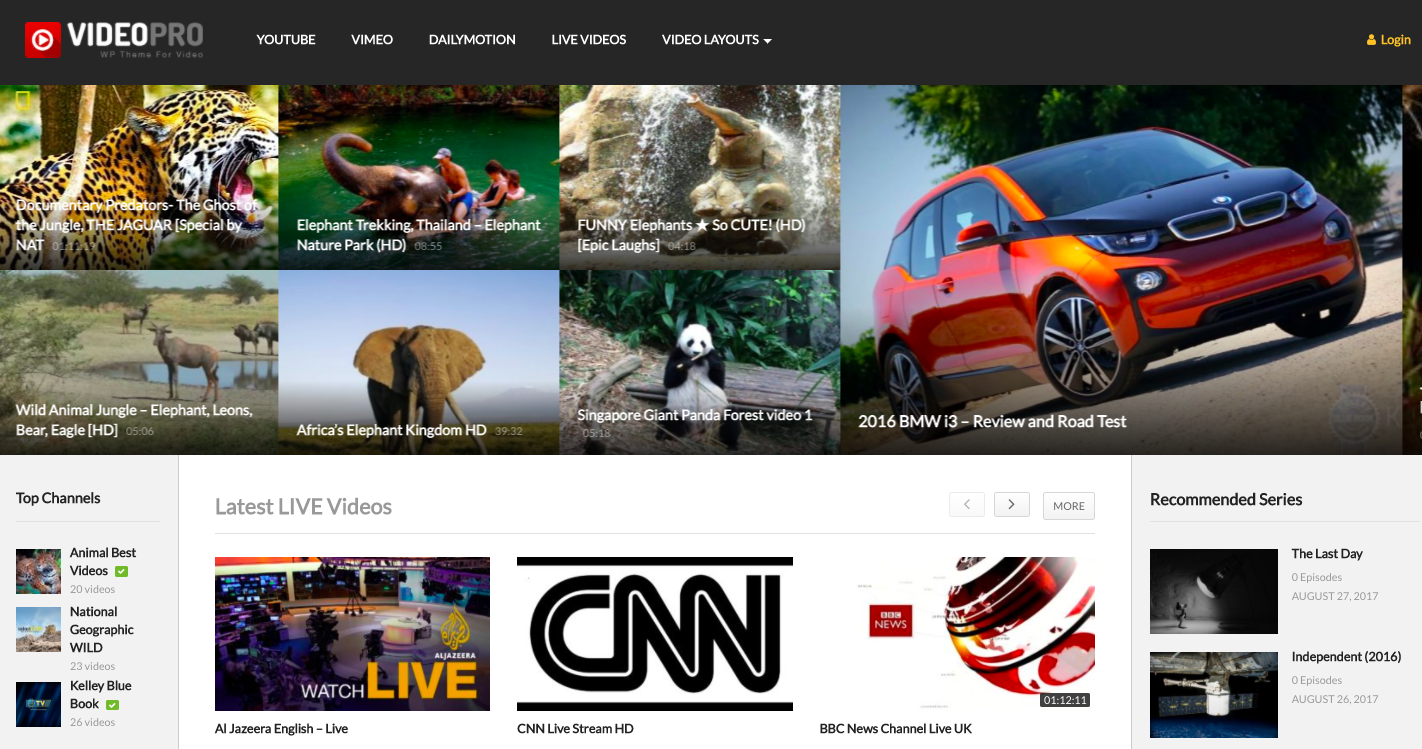
Task: Click Independent (2016) series thumbnail
Action: pyautogui.click(x=1214, y=695)
